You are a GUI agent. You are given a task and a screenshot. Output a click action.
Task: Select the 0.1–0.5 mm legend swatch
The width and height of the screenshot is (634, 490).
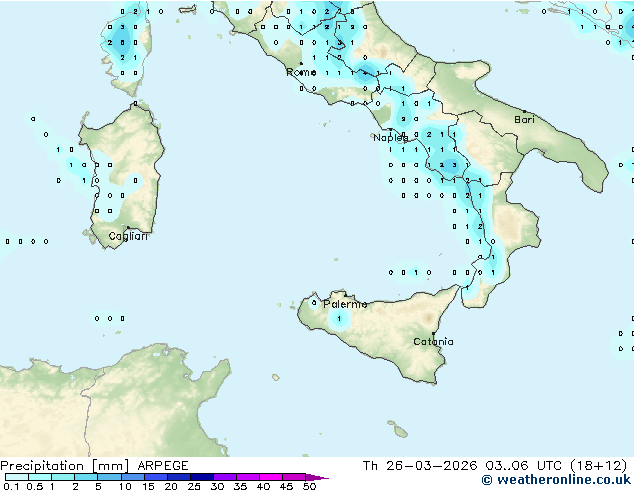click(x=17, y=477)
